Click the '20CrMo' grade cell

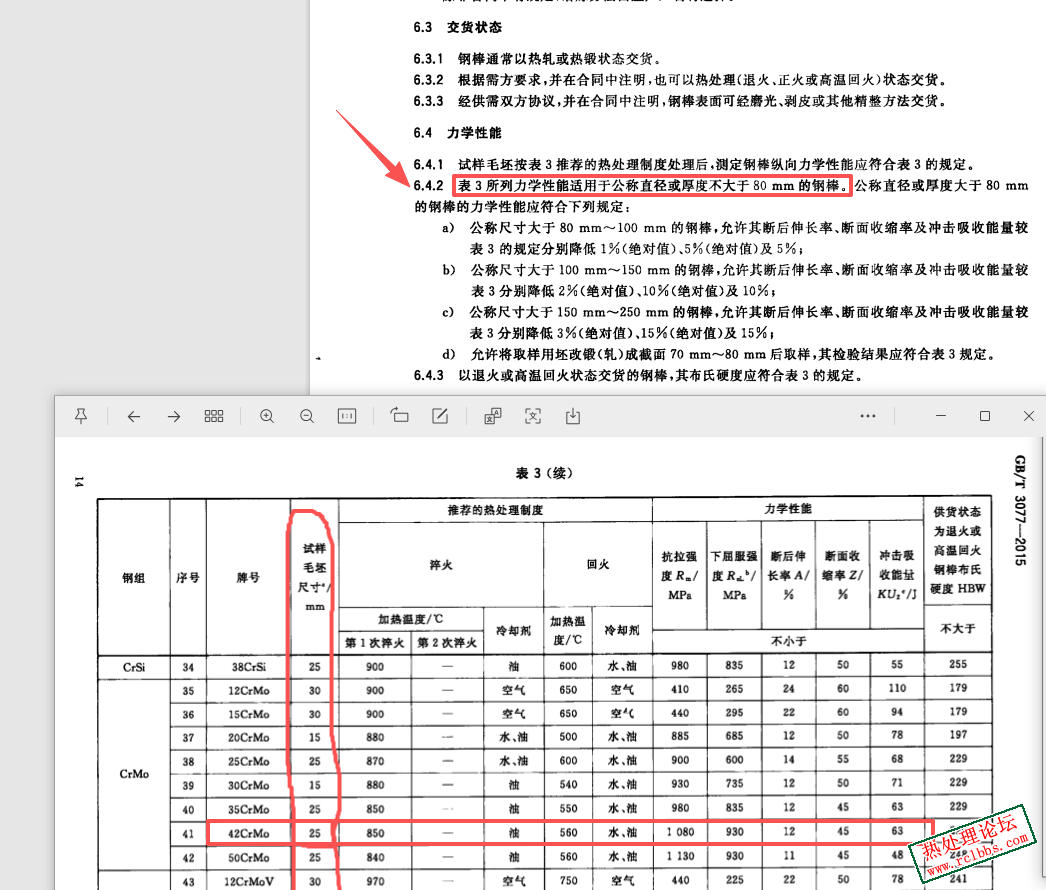[x=249, y=738]
